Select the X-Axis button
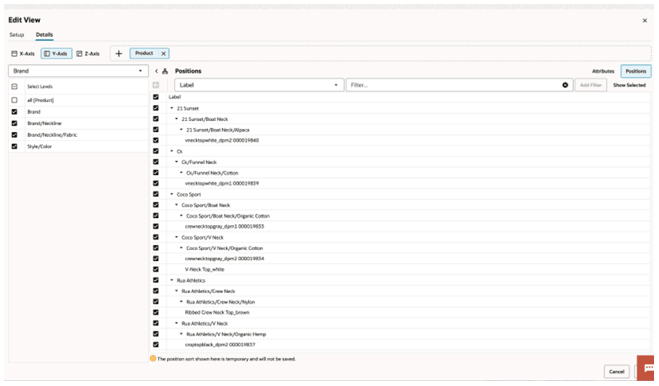 click(x=23, y=53)
